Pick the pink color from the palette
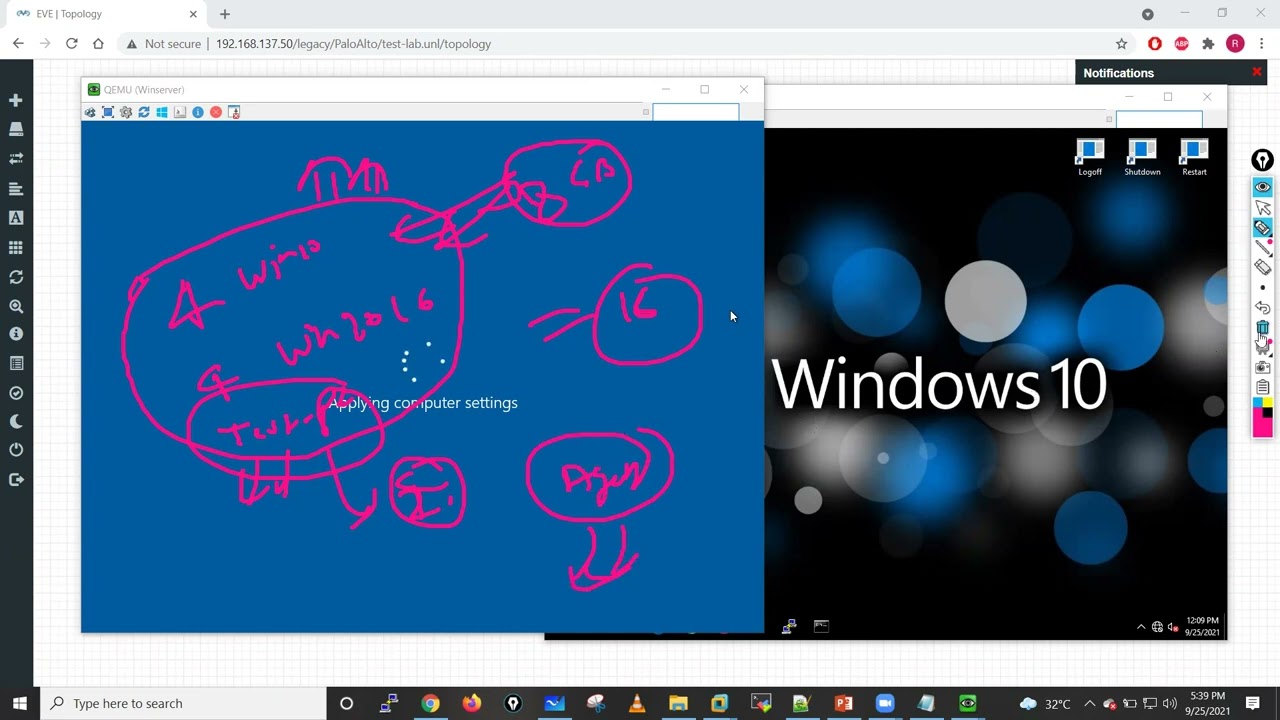The image size is (1280, 720). (x=1263, y=427)
